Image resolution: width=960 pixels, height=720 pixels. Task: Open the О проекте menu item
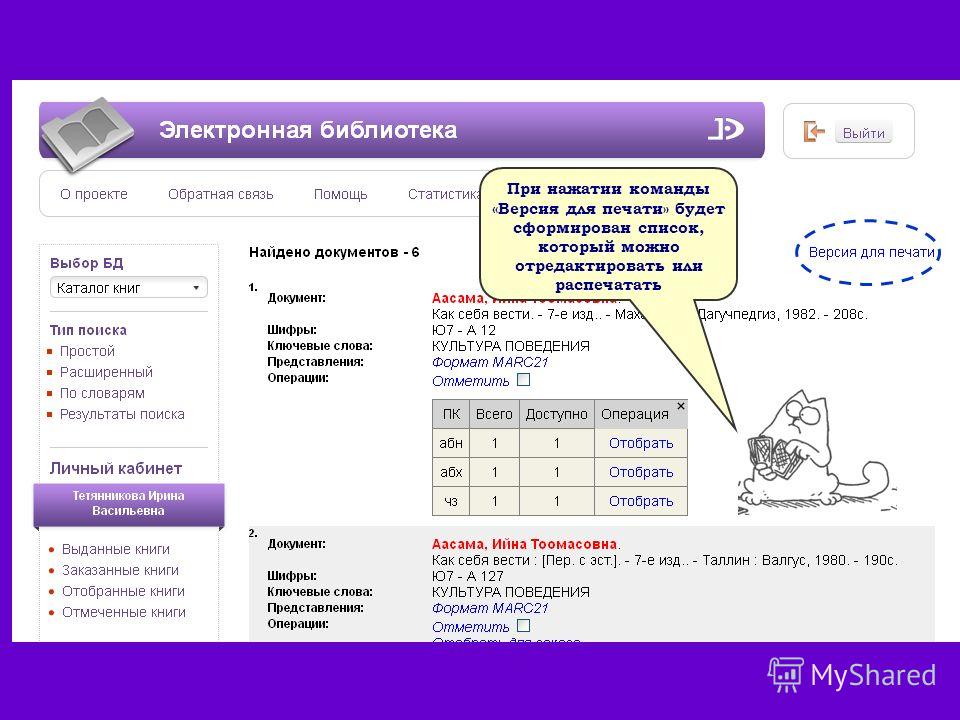click(94, 194)
